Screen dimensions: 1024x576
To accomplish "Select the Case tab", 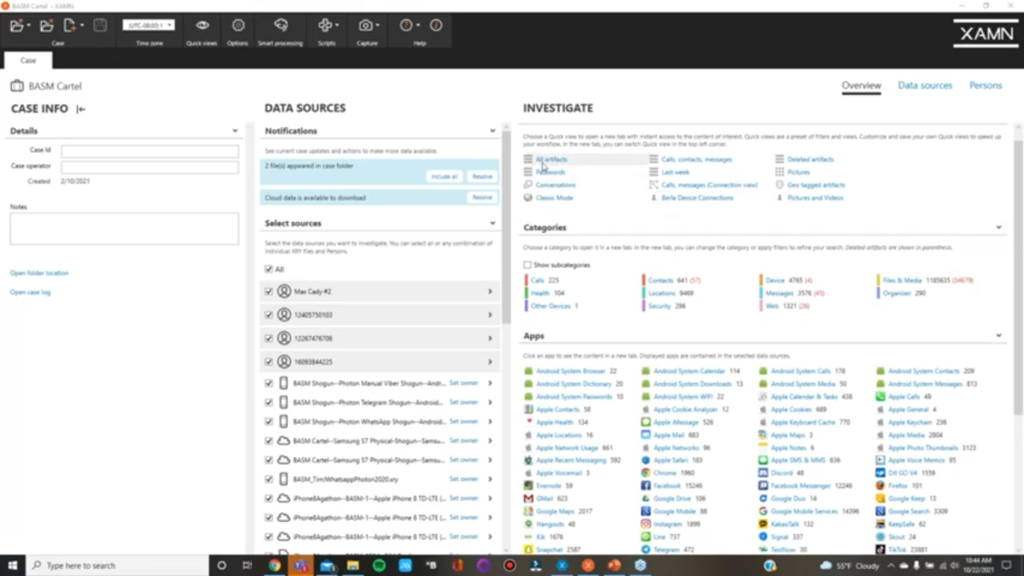I will pos(28,60).
